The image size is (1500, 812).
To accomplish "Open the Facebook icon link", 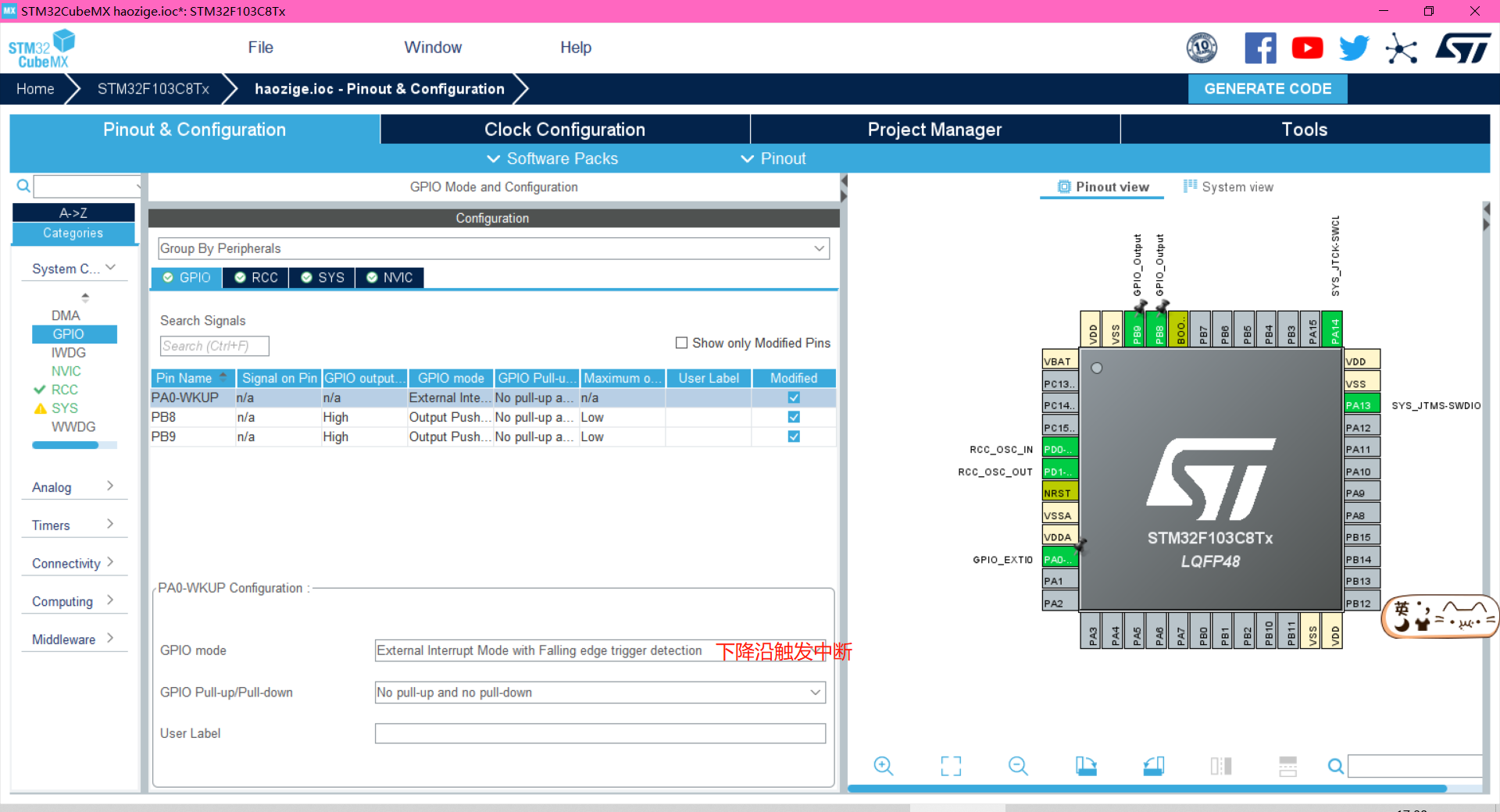I will pyautogui.click(x=1260, y=48).
